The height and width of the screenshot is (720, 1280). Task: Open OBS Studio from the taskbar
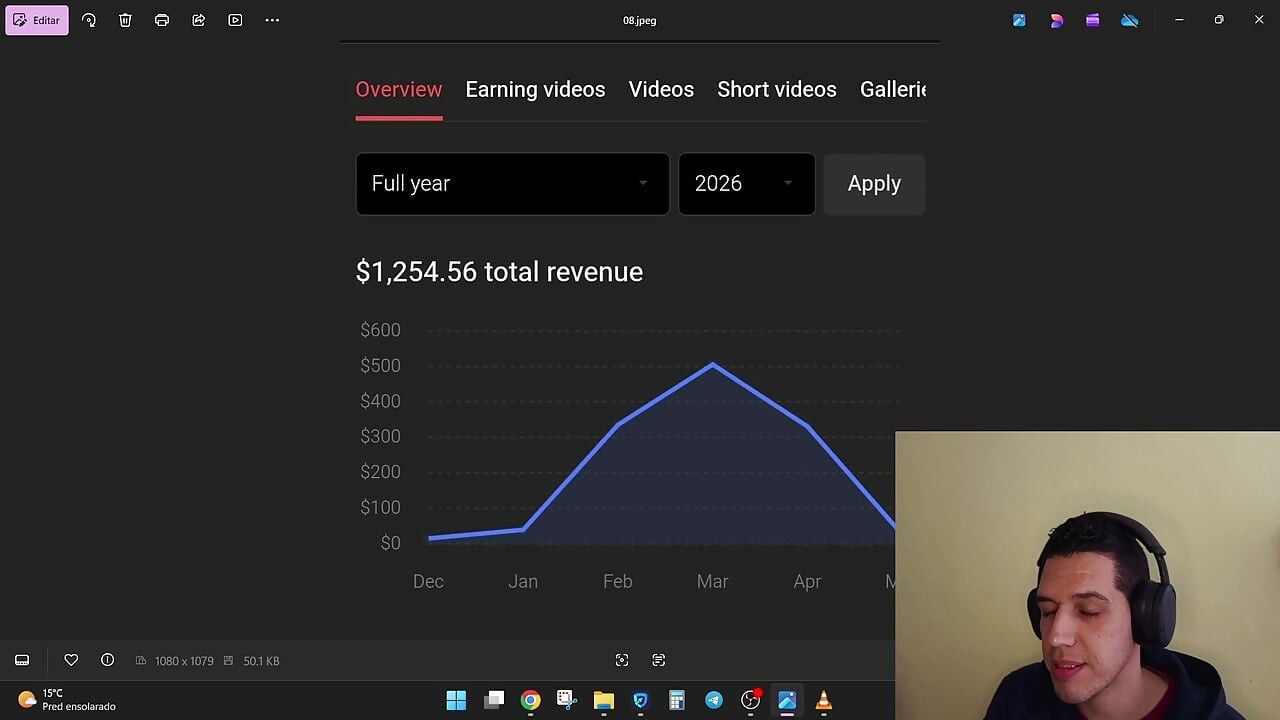click(x=750, y=700)
